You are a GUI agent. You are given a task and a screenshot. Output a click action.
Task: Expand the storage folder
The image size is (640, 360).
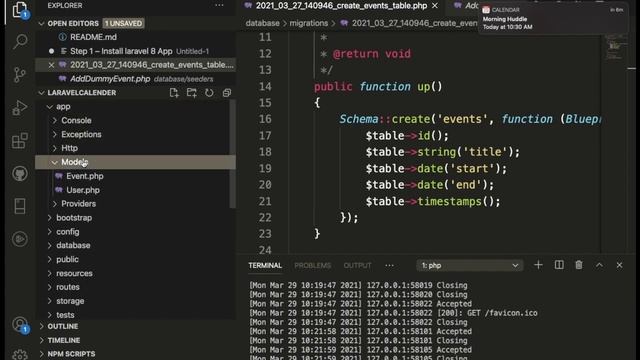(49, 301)
